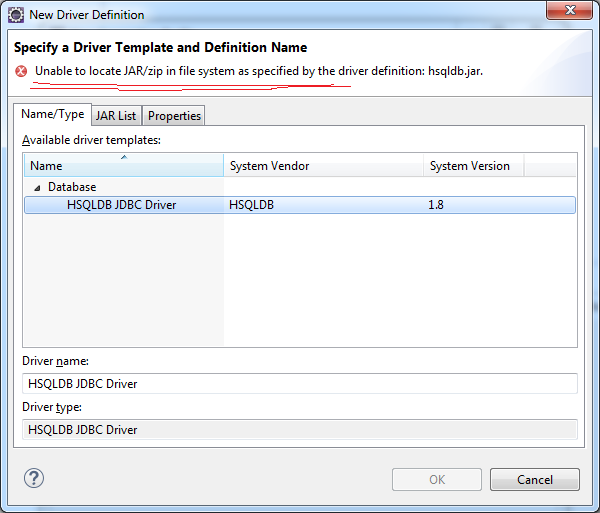600x513 pixels.
Task: Sort templates by Name column header
Action: click(x=124, y=165)
